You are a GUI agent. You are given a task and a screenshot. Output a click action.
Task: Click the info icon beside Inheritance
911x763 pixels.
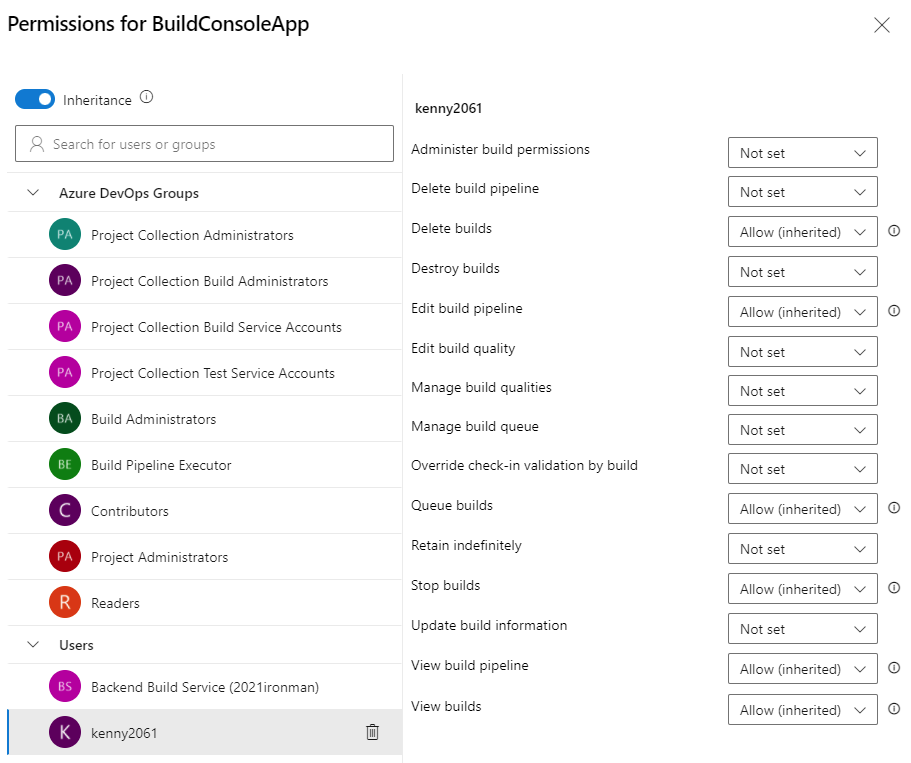(147, 98)
